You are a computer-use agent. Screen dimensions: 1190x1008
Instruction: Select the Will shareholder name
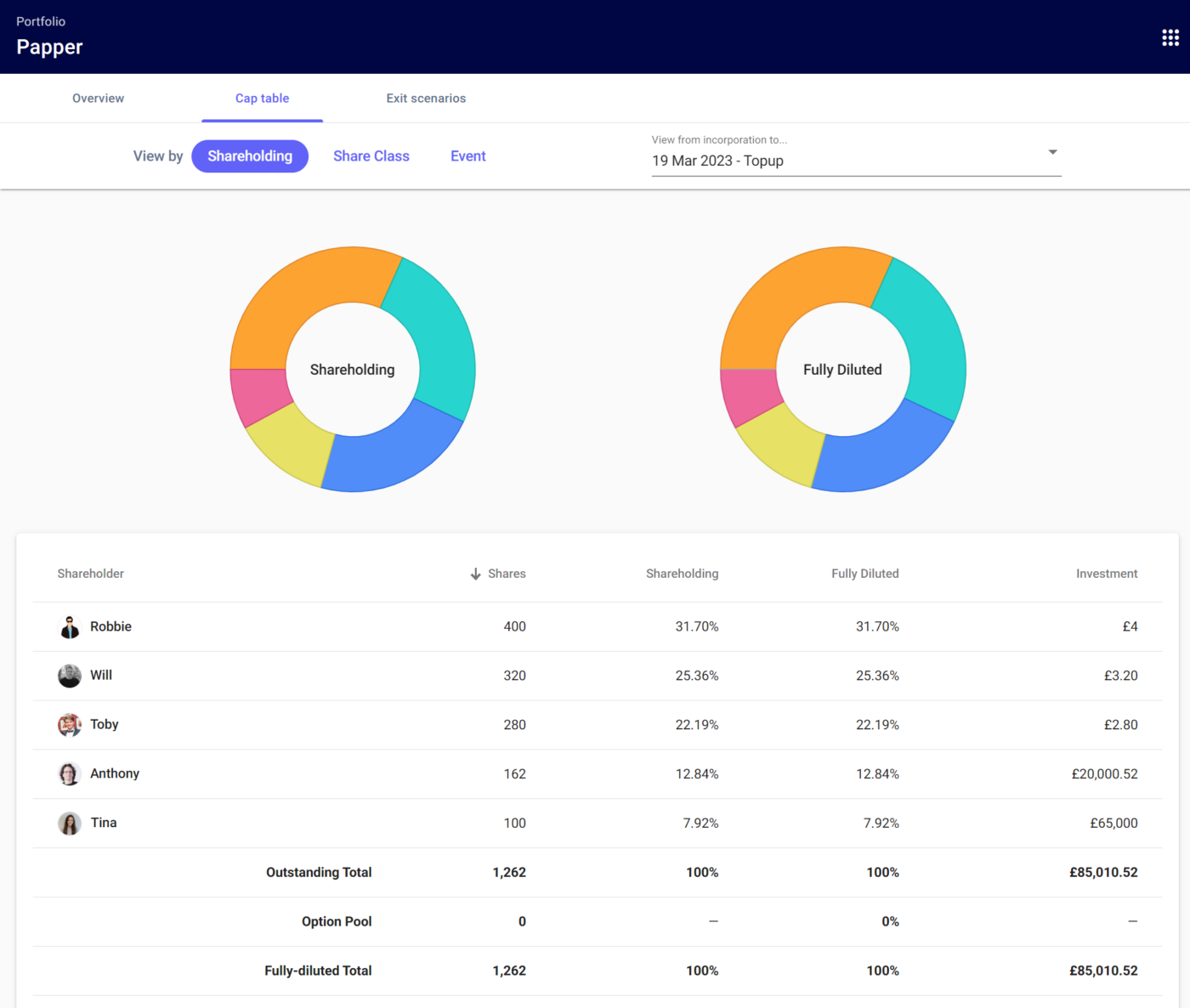coord(101,675)
